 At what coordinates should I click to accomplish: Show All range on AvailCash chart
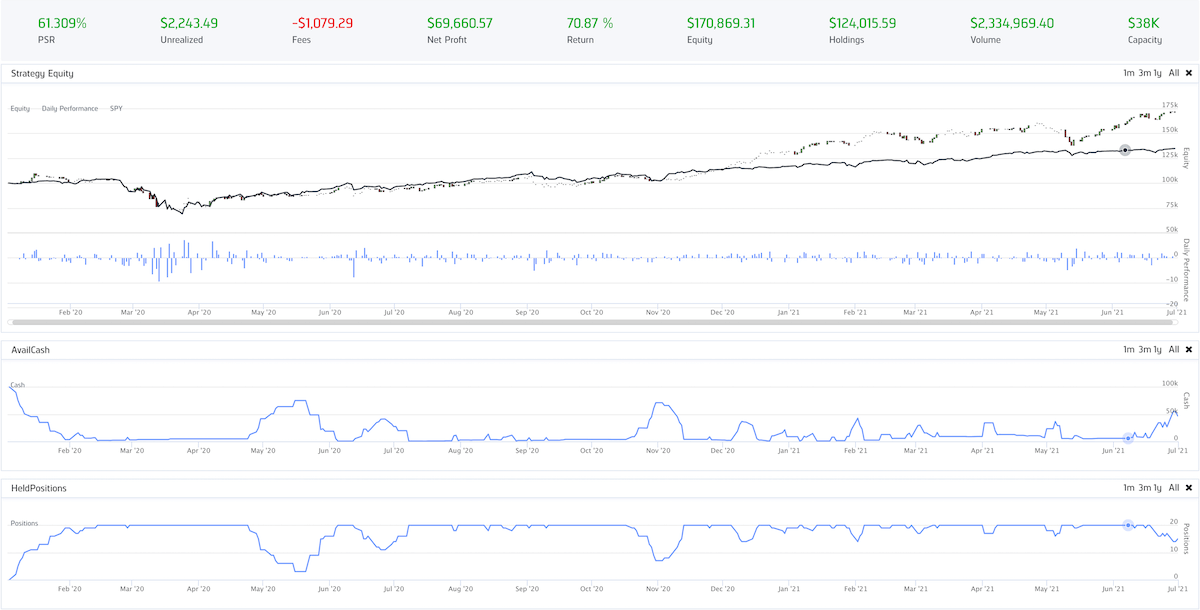pyautogui.click(x=1174, y=349)
